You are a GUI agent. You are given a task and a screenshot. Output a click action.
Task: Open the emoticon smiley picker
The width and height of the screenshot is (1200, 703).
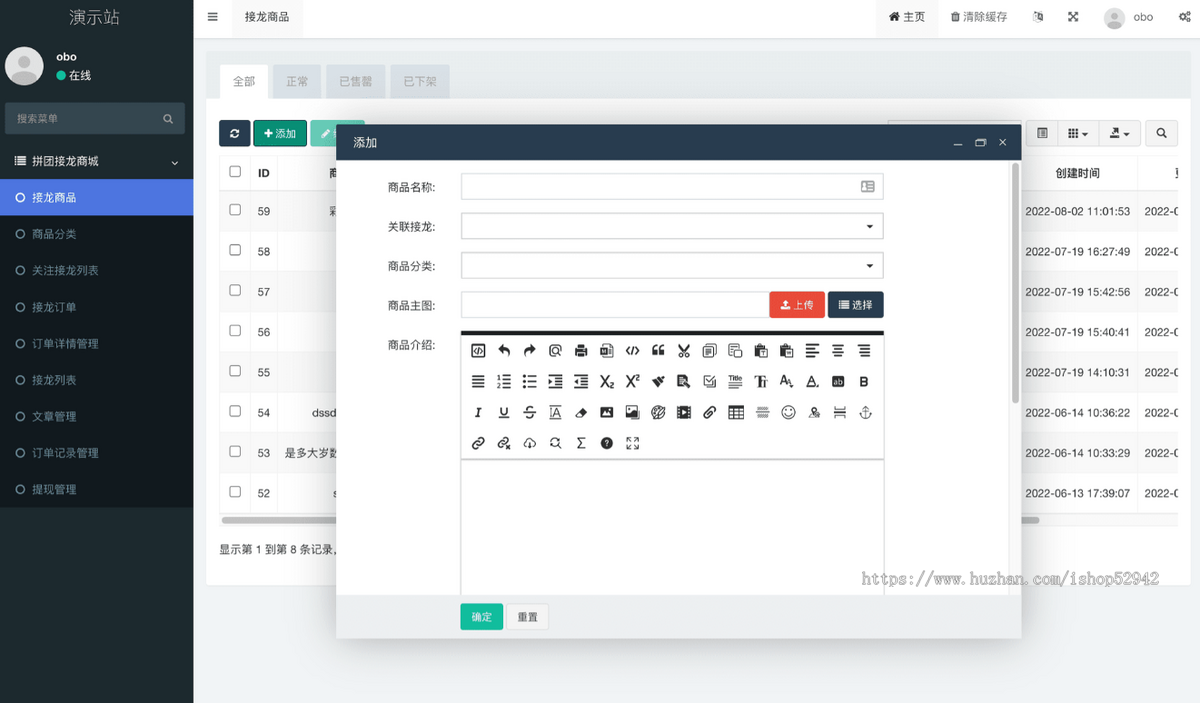point(788,412)
